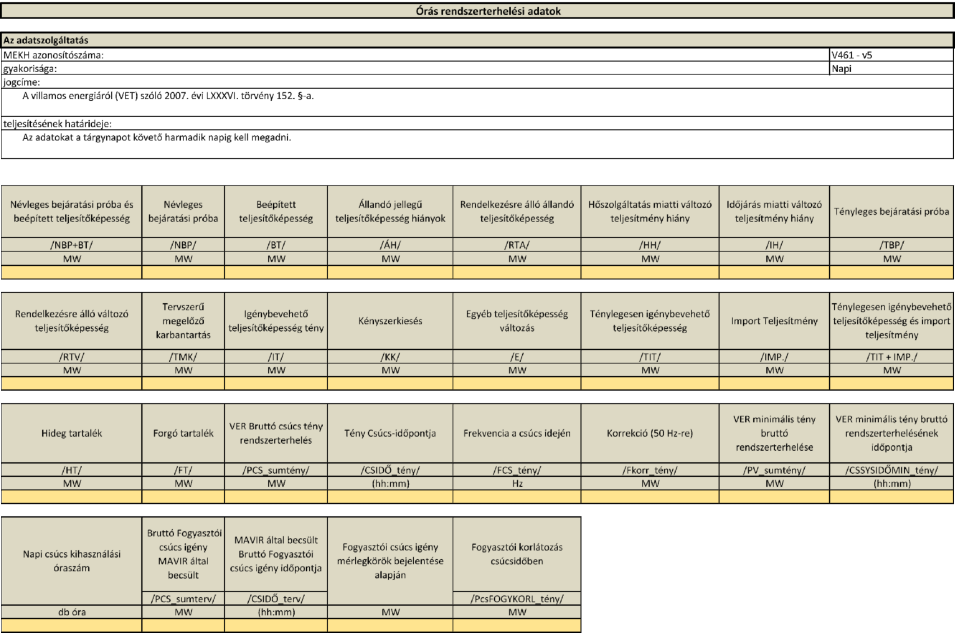The width and height of the screenshot is (955, 633).
Task: Click the 'db óra' unit cell
Action: point(71,611)
